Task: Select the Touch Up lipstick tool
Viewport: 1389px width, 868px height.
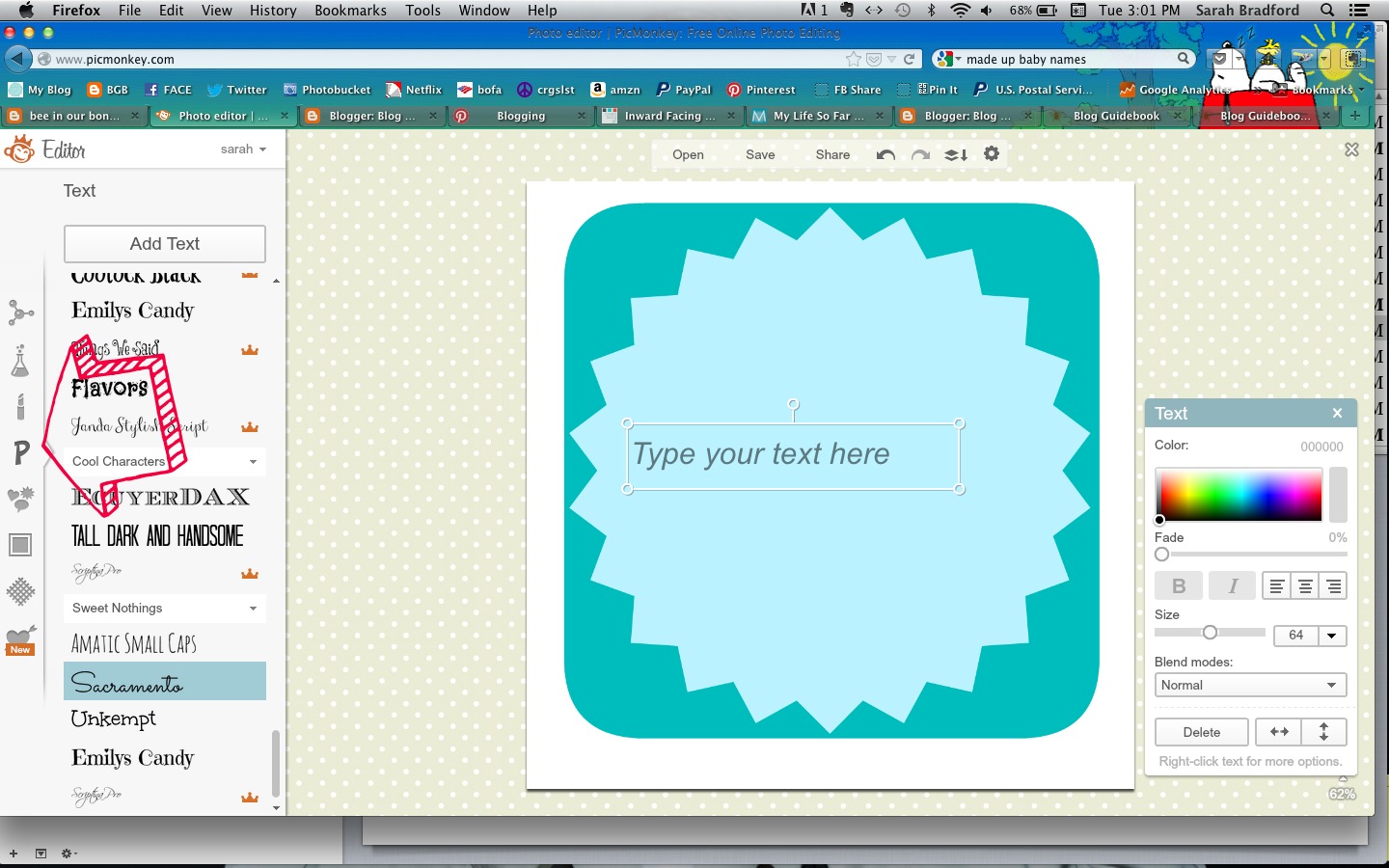Action: 20,407
